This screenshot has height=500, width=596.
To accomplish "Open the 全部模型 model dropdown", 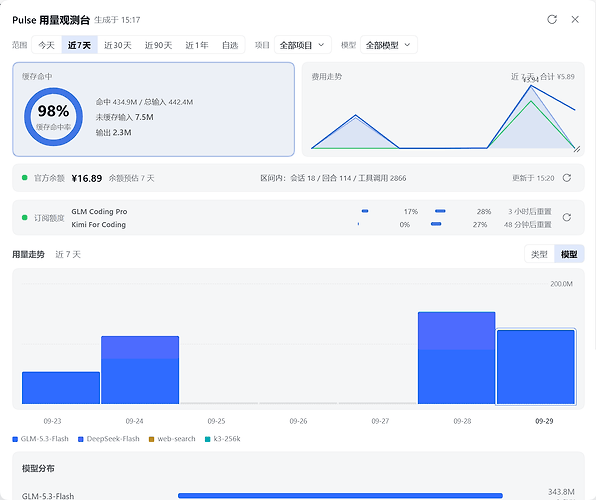I will [x=388, y=45].
